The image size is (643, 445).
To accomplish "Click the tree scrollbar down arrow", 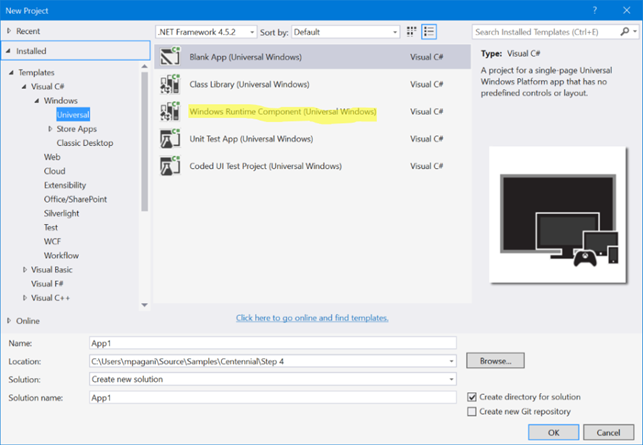I will click(x=144, y=305).
